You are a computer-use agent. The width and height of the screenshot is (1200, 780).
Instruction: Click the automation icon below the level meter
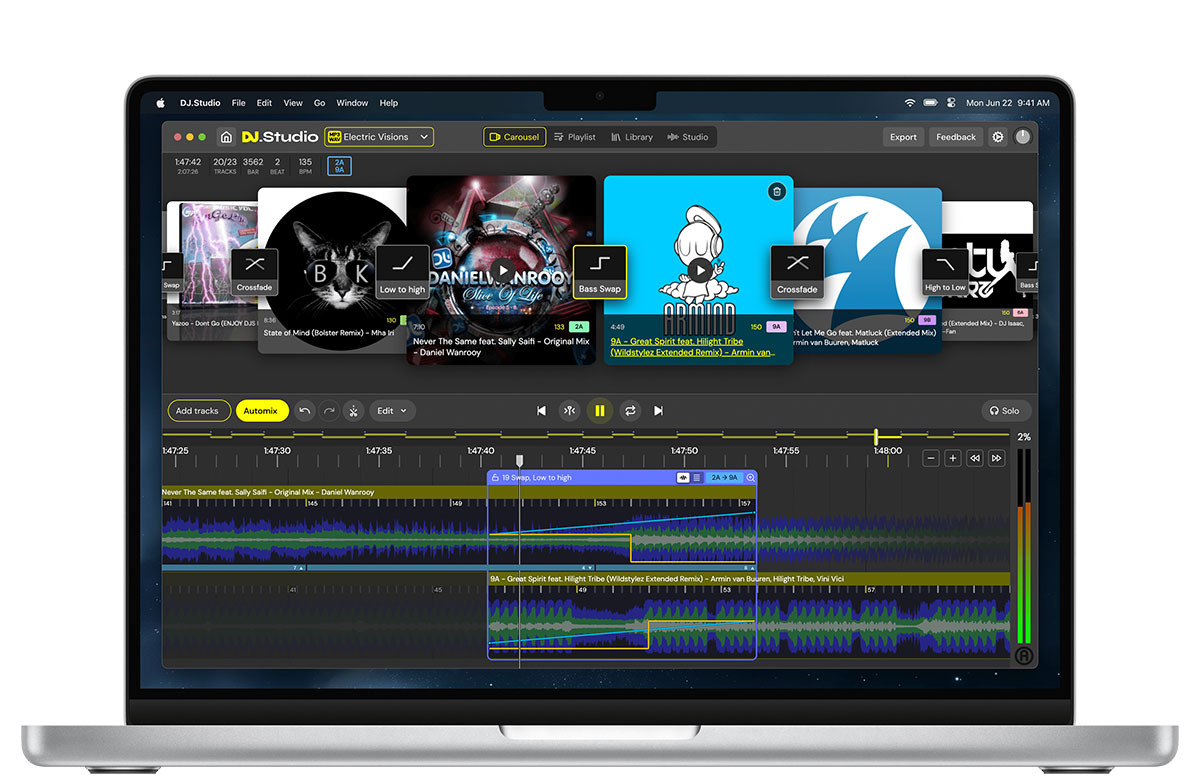click(x=1023, y=656)
